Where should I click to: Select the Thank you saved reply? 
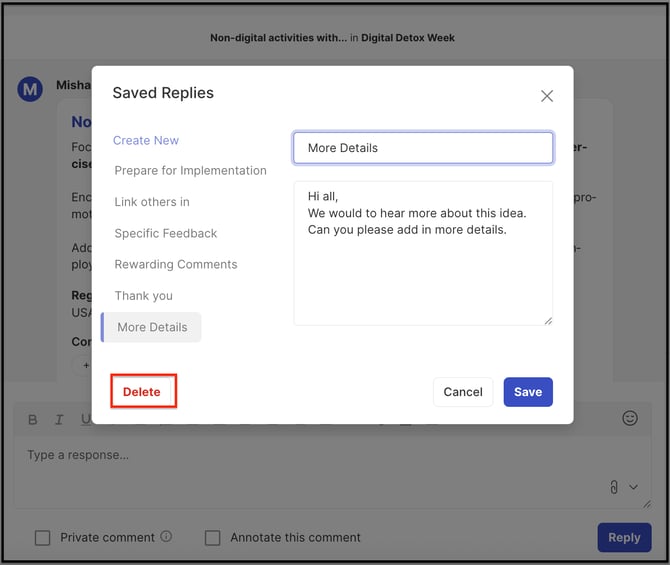pyautogui.click(x=144, y=296)
